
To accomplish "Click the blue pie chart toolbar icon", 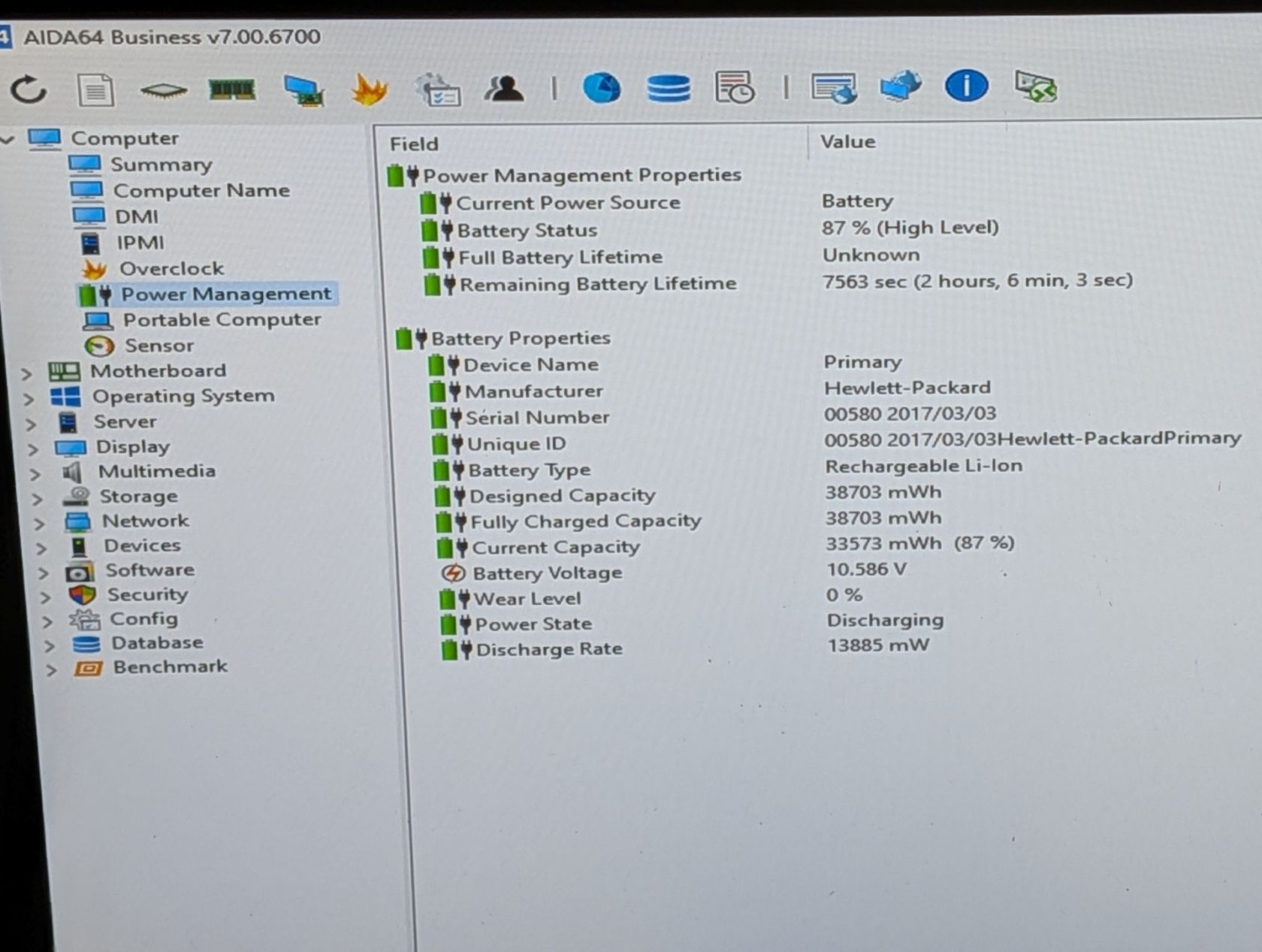I will [602, 88].
